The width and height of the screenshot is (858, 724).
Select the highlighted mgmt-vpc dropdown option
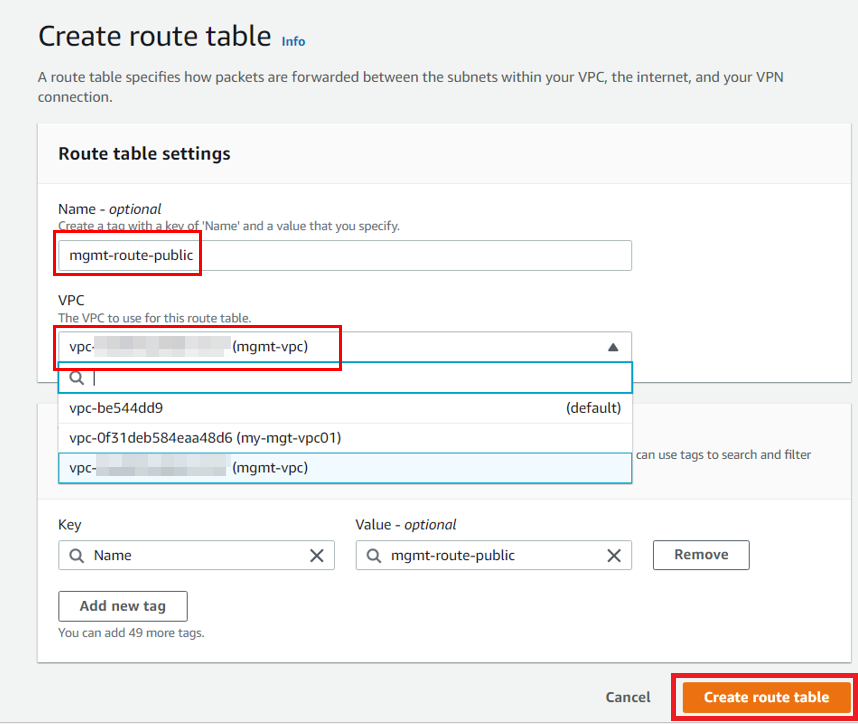(x=345, y=468)
